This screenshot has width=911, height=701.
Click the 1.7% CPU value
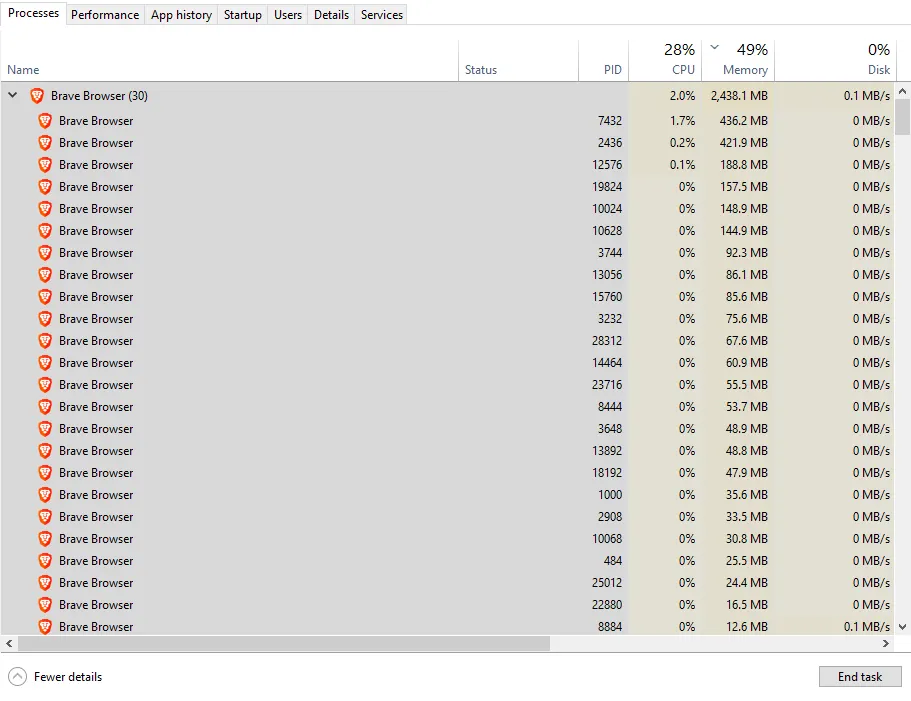click(x=682, y=121)
